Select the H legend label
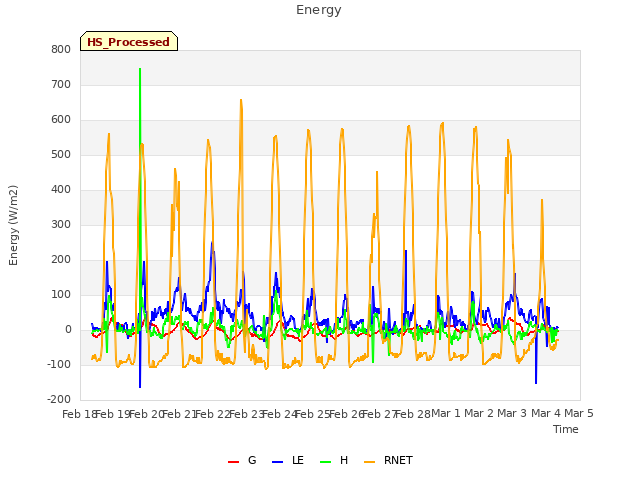This screenshot has width=640, height=480. point(344,460)
